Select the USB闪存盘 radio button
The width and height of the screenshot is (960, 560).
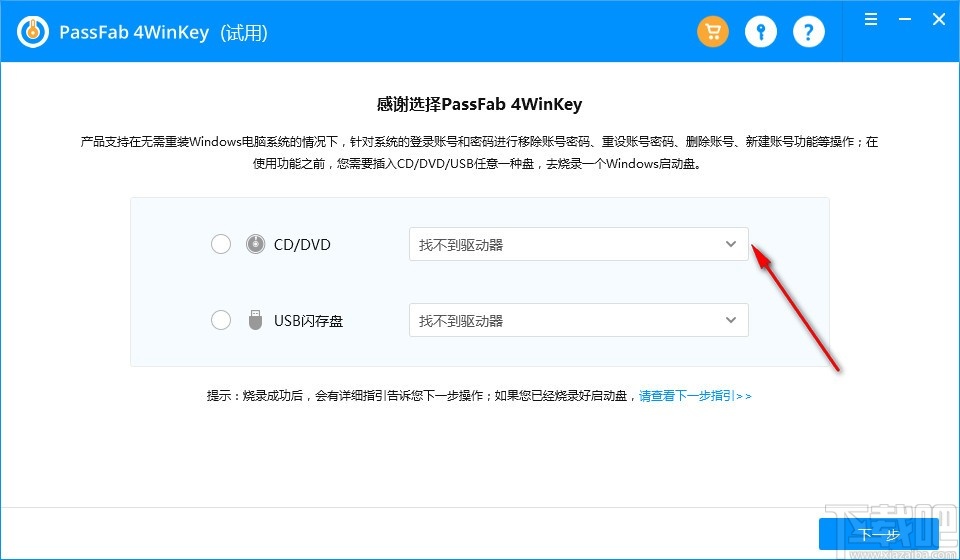(221, 320)
